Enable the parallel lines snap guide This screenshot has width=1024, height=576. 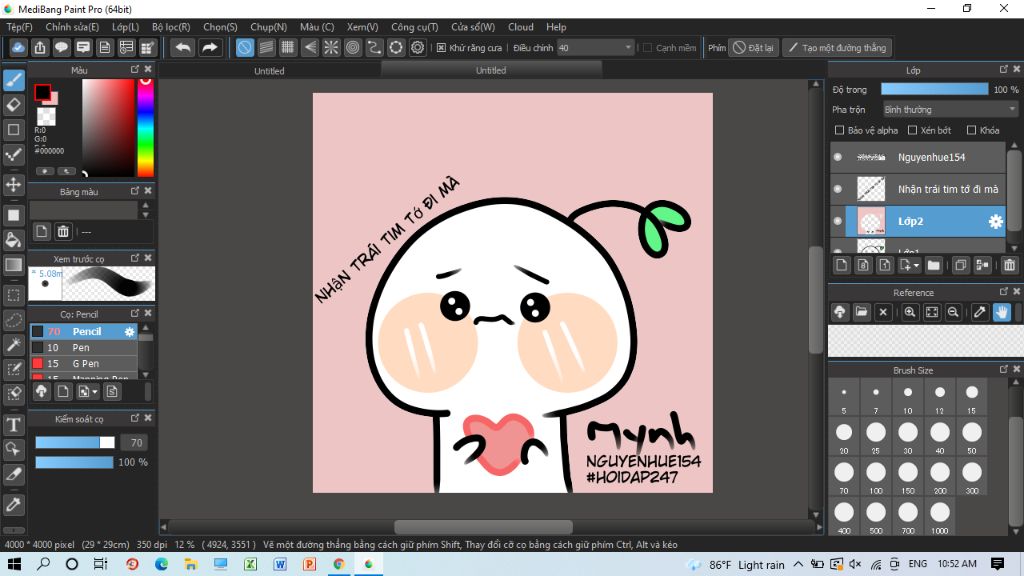(266, 48)
